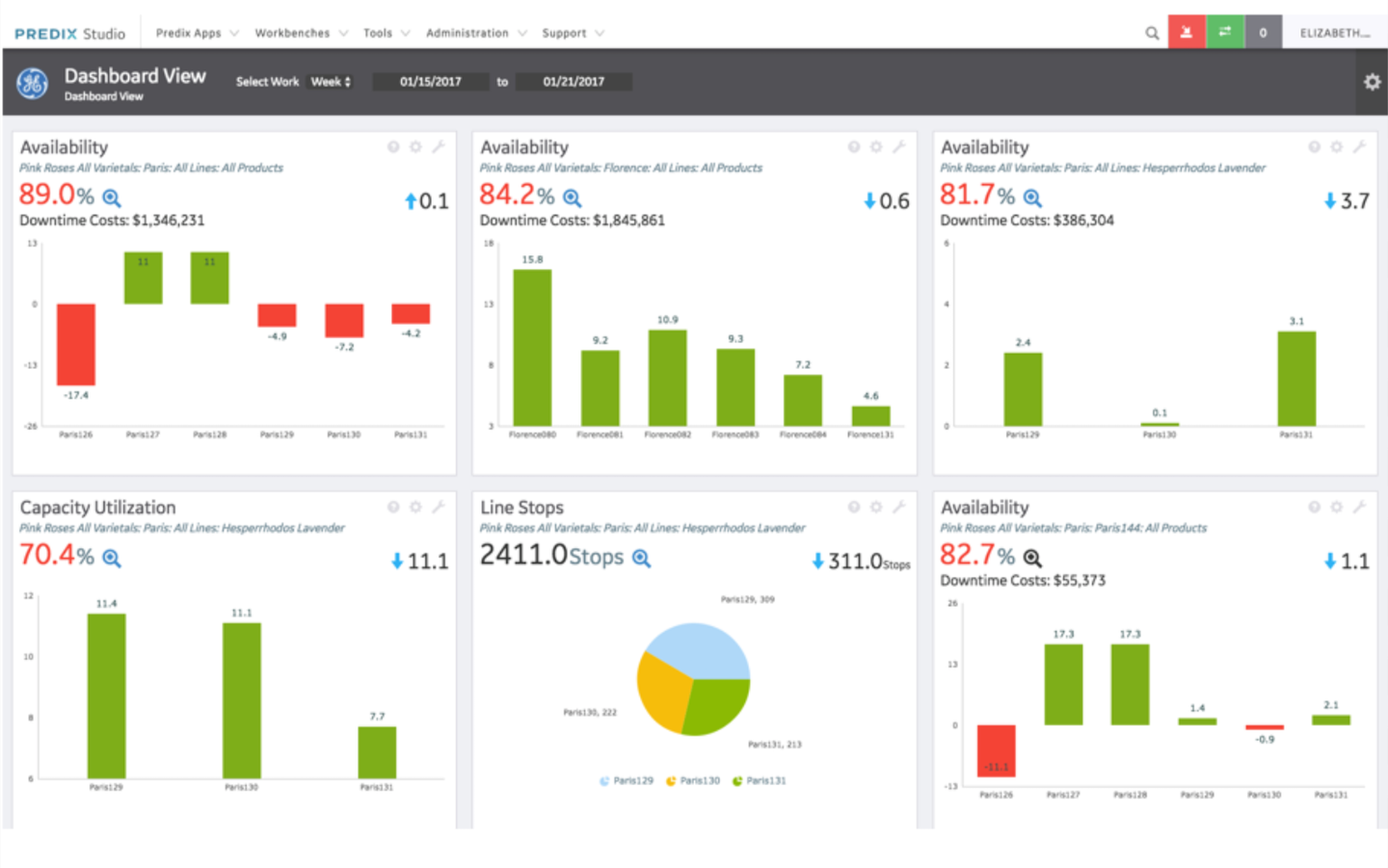Click the grey notification count badge

[1263, 33]
